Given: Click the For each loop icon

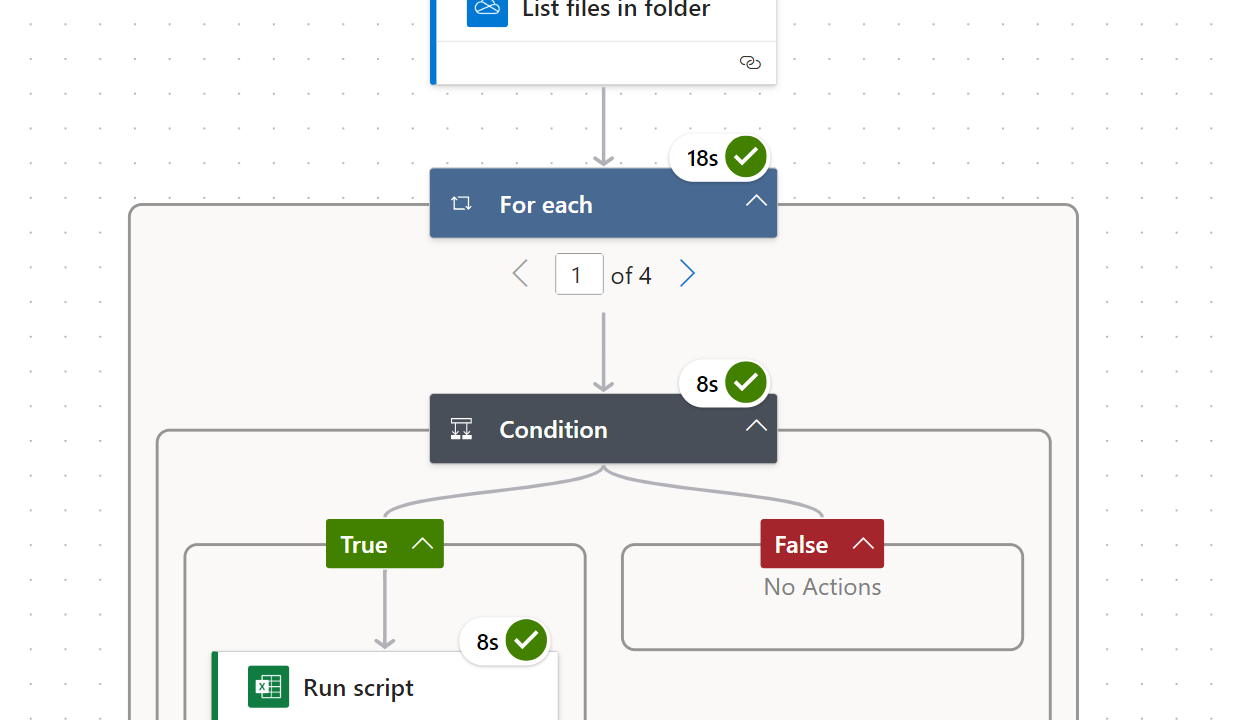Looking at the screenshot, I should [x=461, y=204].
